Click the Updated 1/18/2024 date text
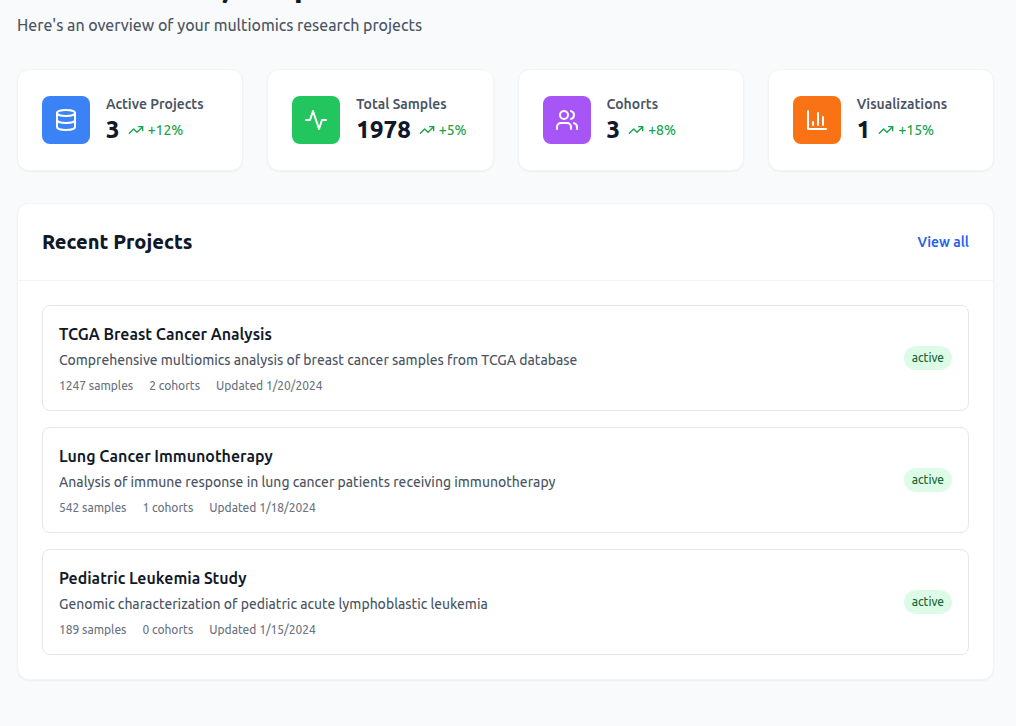The height and width of the screenshot is (726, 1016). pos(262,508)
